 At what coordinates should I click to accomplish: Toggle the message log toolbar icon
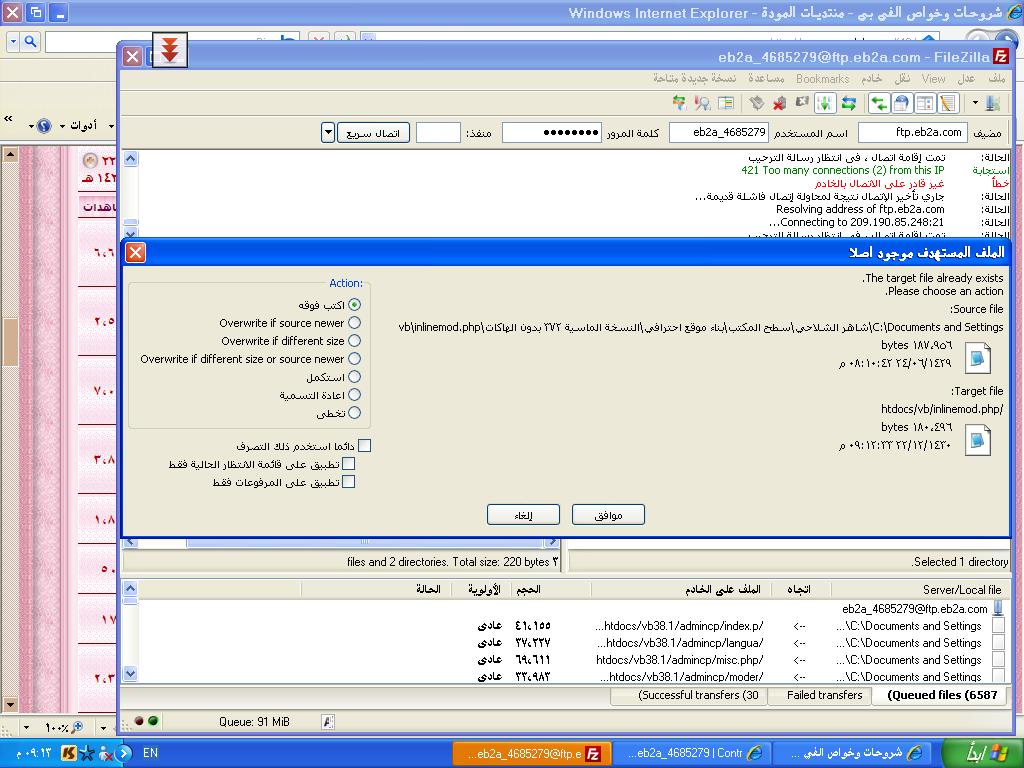(x=947, y=103)
